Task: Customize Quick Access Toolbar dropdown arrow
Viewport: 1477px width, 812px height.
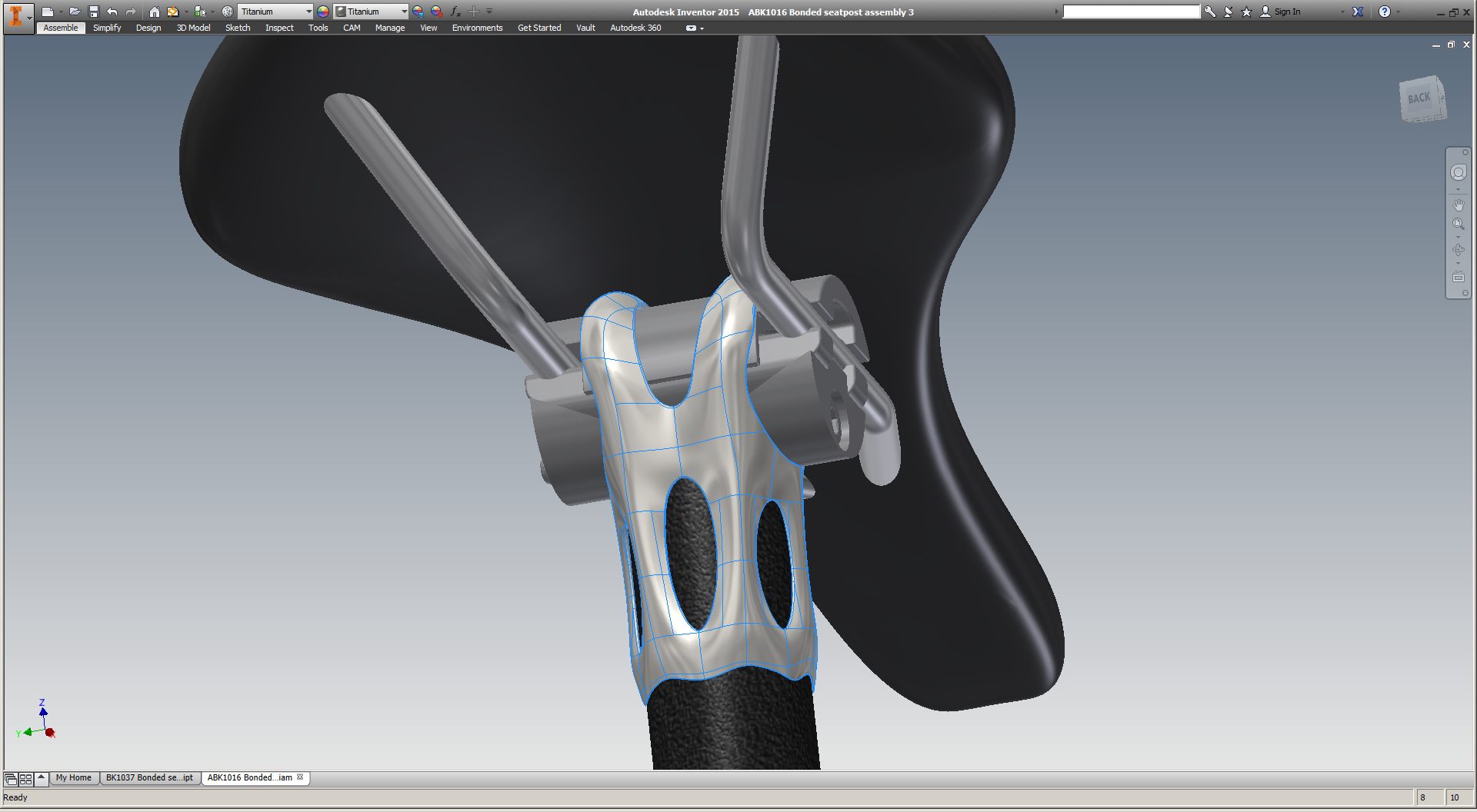Action: tap(489, 12)
